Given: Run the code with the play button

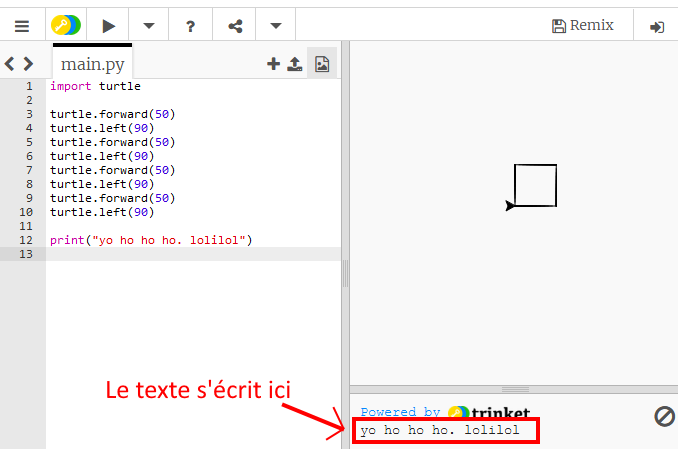Looking at the screenshot, I should [x=109, y=25].
